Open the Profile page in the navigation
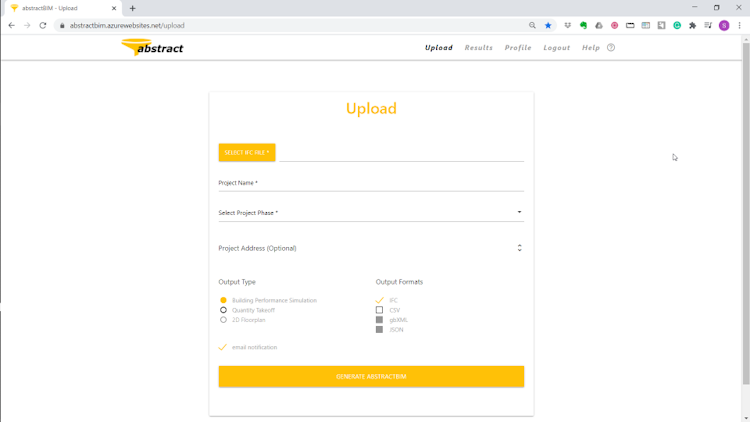 tap(518, 48)
